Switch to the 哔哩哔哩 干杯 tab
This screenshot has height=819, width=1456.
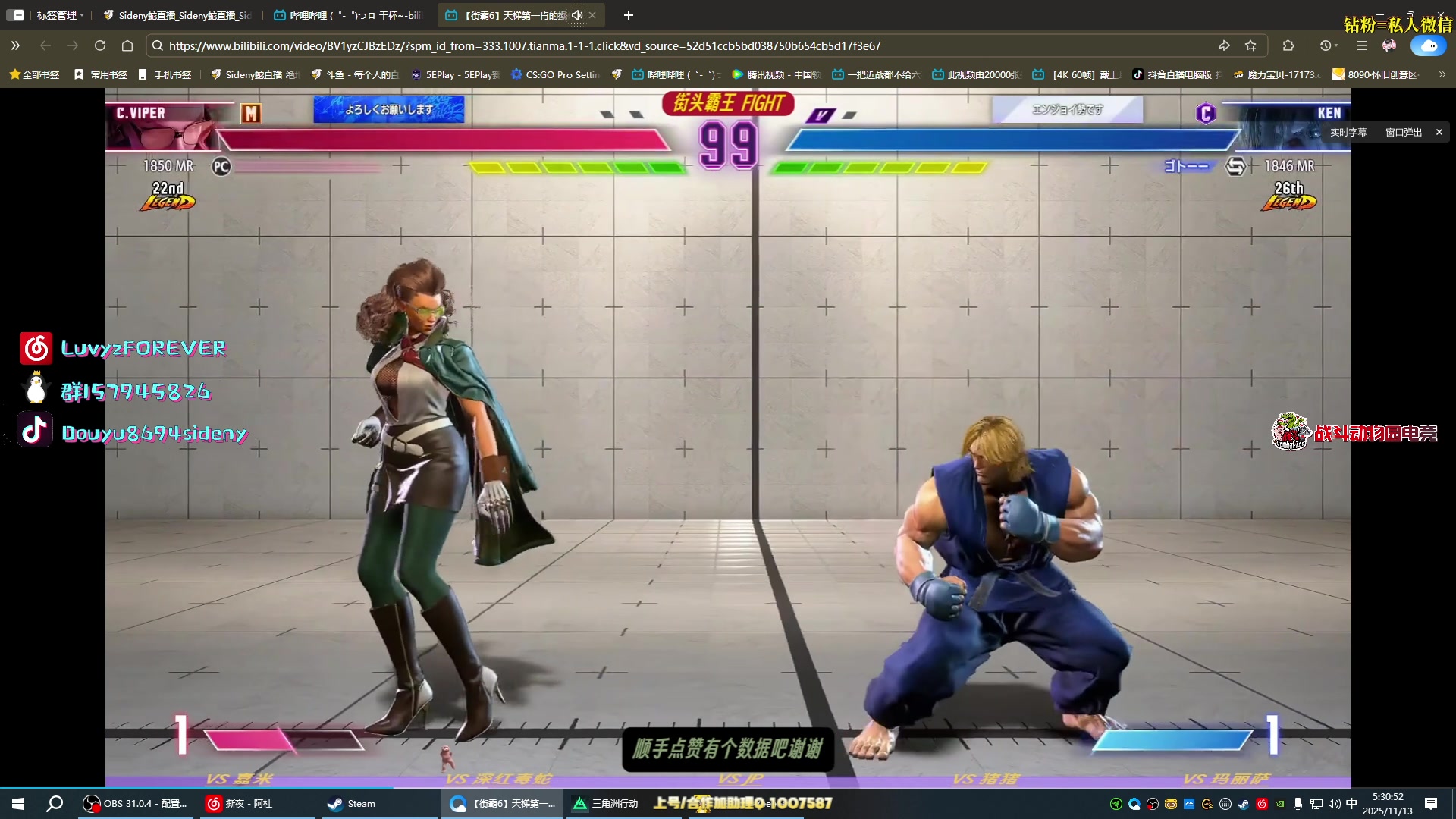click(x=349, y=15)
